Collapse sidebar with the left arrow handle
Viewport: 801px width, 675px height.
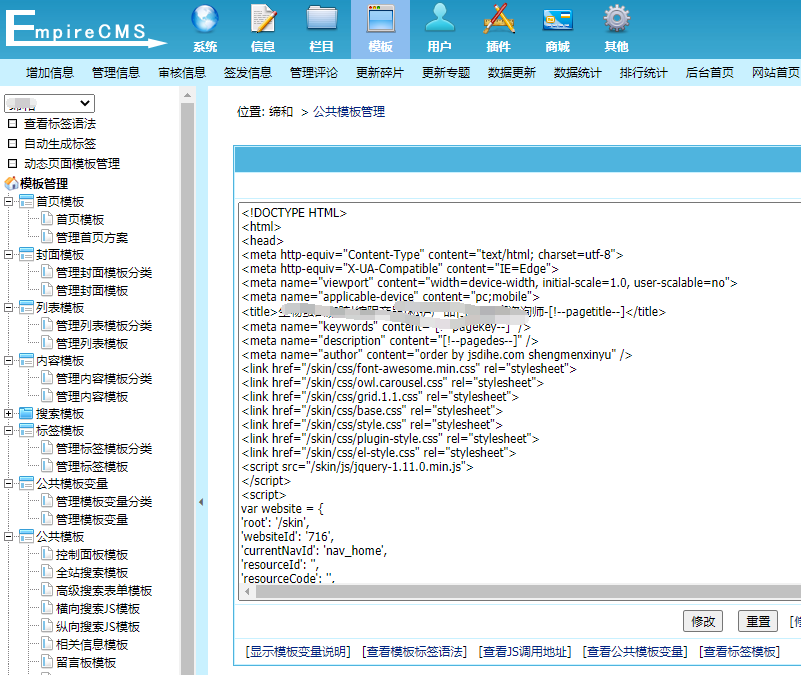201,502
